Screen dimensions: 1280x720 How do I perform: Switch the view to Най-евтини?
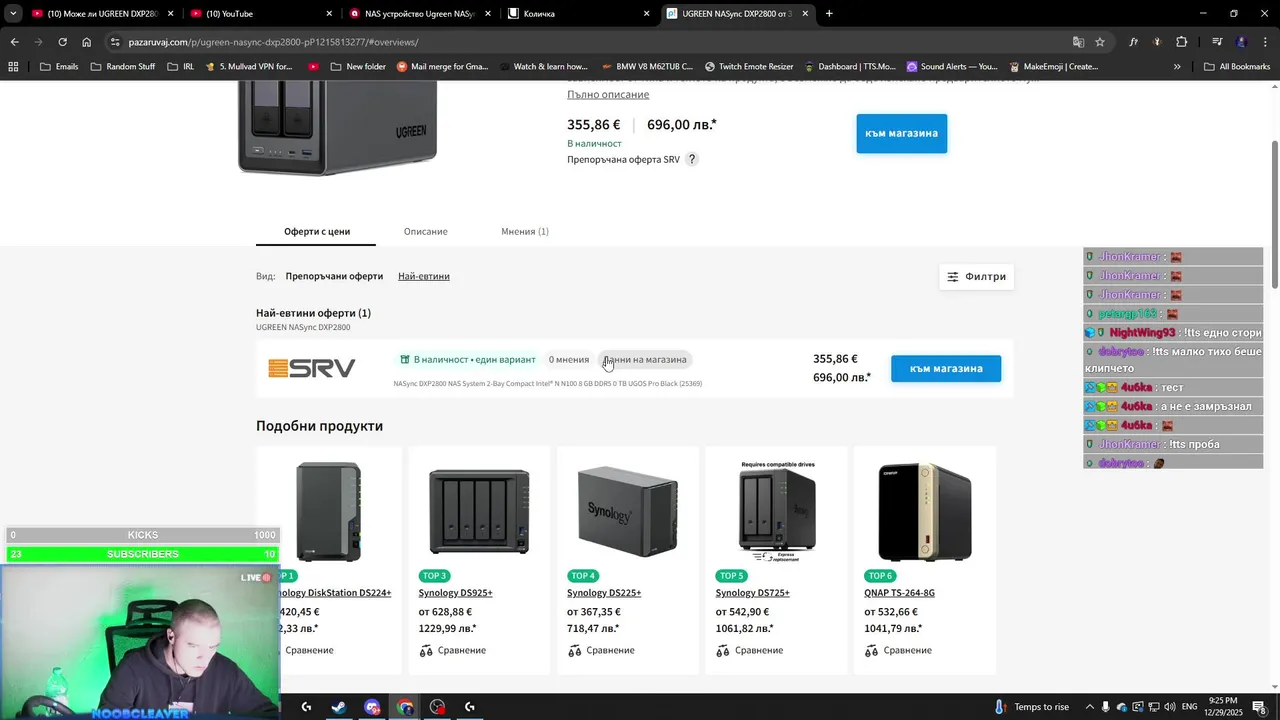(x=424, y=276)
